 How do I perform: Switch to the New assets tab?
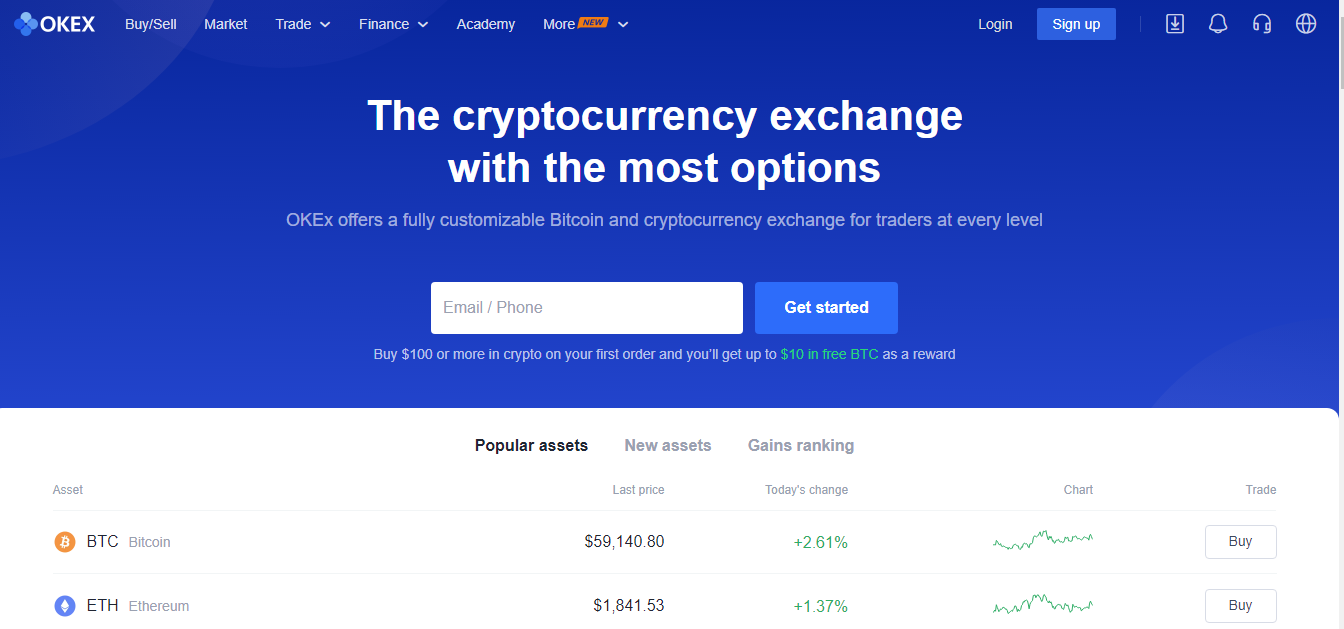pyautogui.click(x=668, y=445)
